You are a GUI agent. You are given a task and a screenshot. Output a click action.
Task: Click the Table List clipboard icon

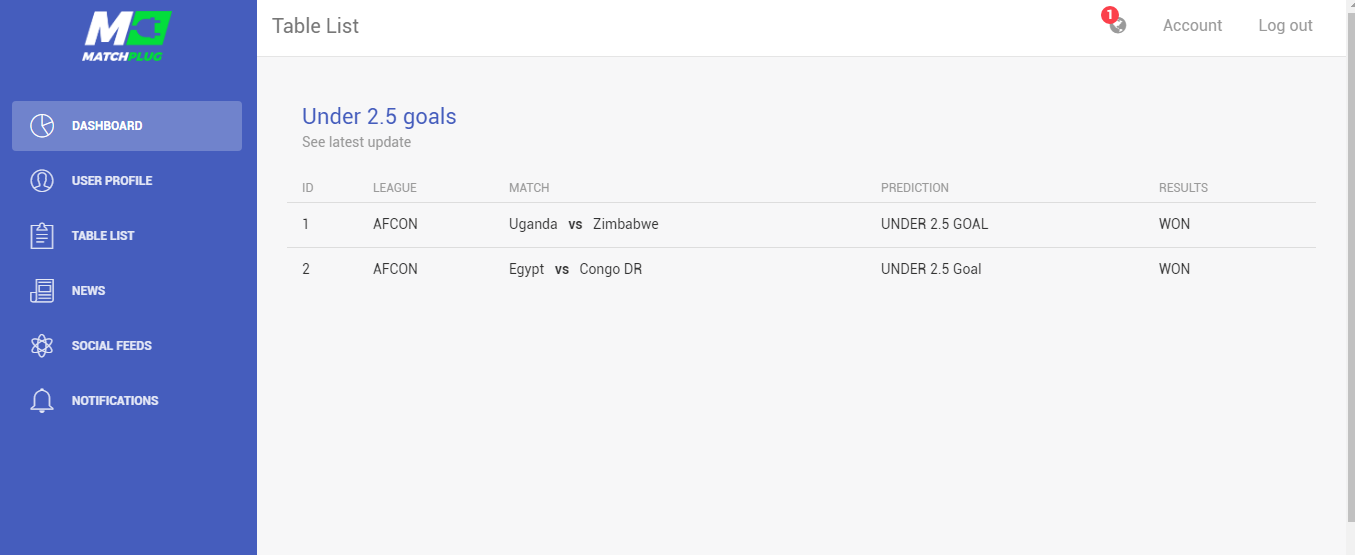[x=42, y=236]
